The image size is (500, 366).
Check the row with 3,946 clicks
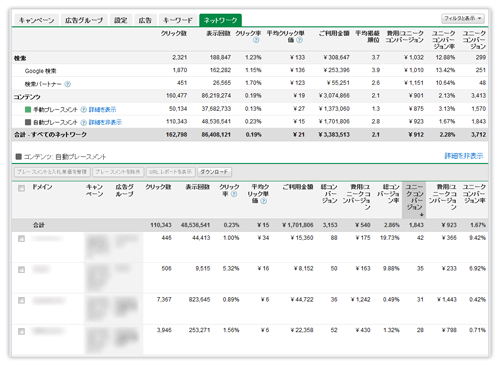click(21, 331)
